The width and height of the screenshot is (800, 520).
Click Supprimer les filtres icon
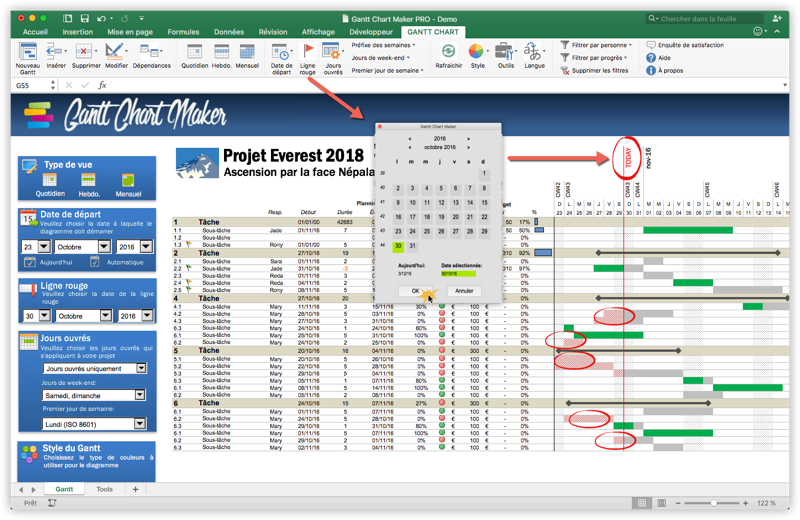pyautogui.click(x=565, y=70)
